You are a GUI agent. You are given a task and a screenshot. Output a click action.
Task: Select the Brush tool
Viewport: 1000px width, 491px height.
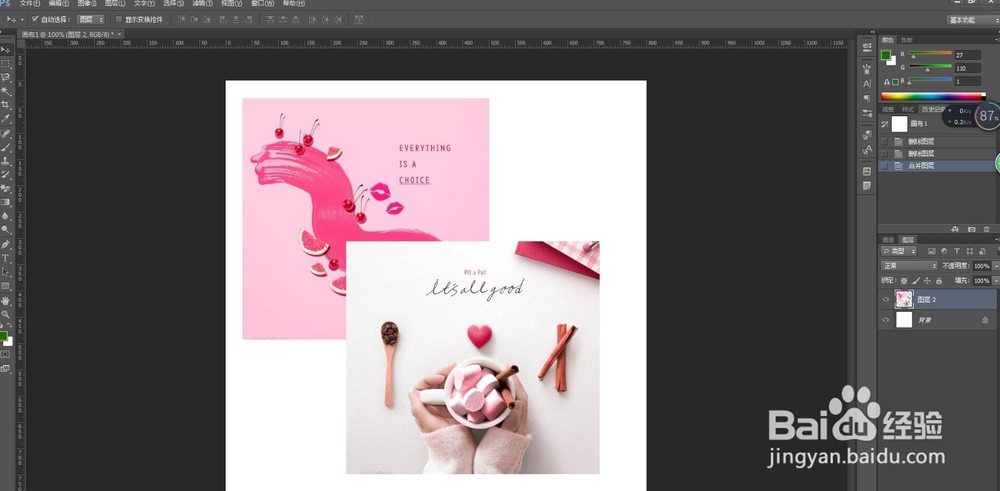(x=5, y=147)
